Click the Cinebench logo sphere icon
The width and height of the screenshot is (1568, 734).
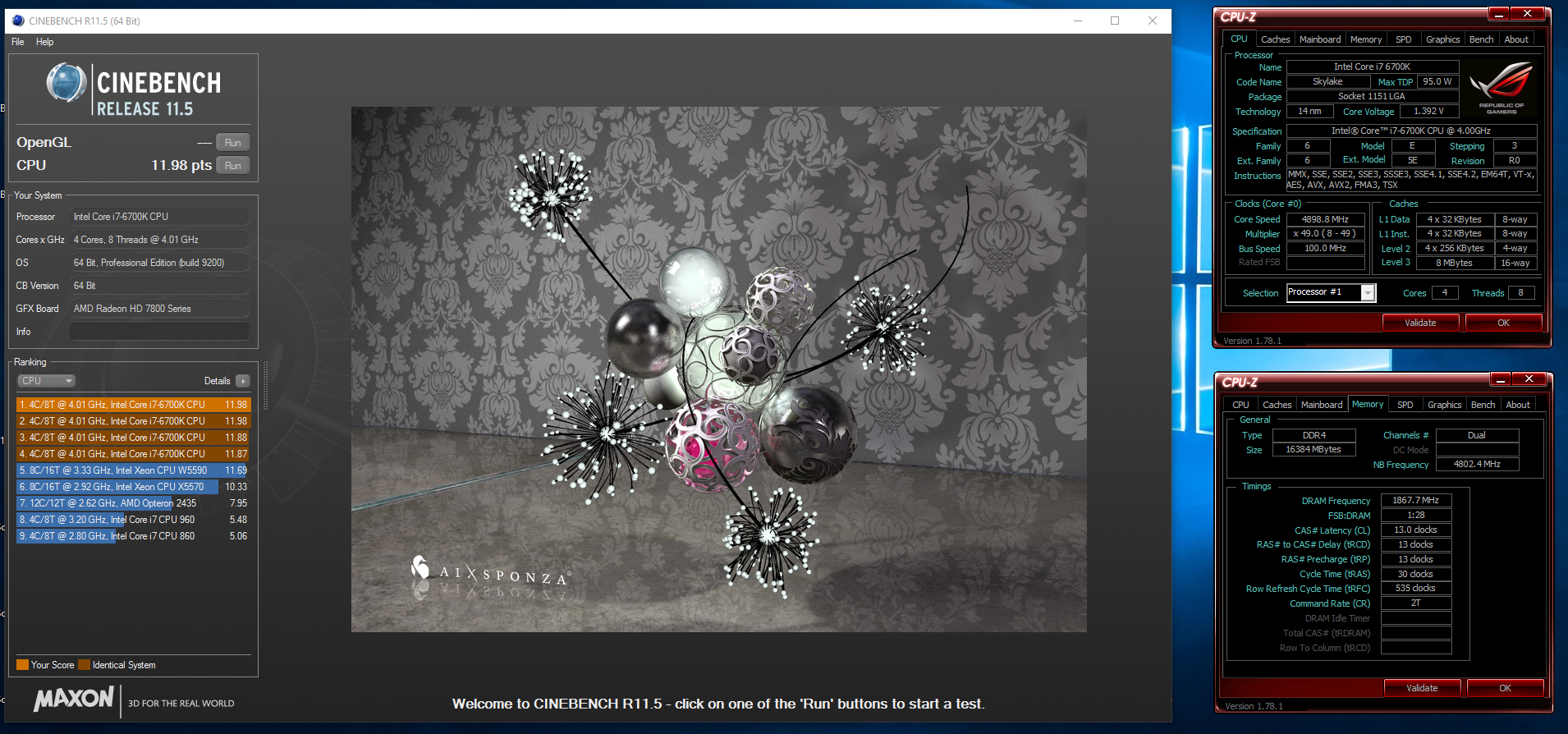[x=66, y=83]
